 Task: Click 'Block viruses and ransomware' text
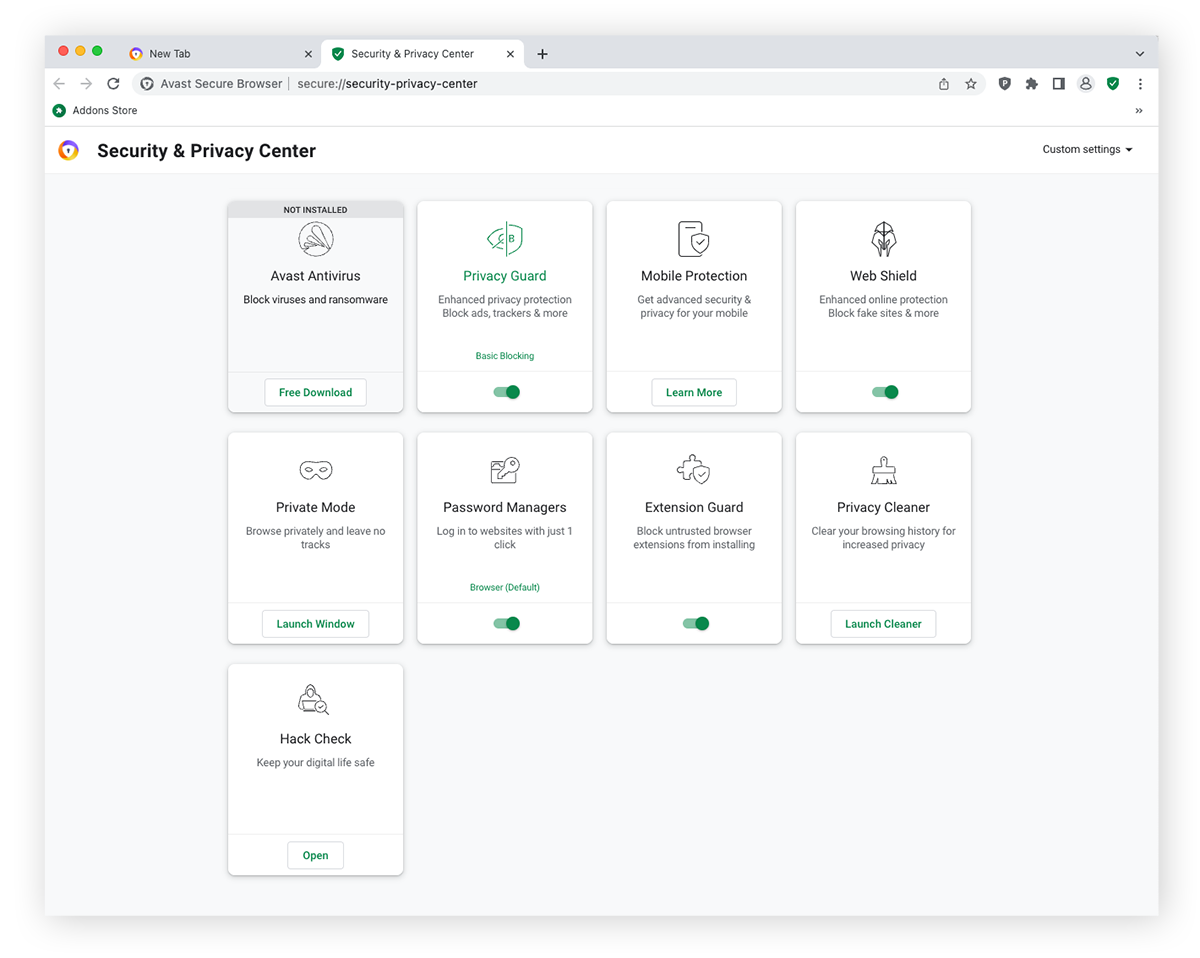point(315,300)
